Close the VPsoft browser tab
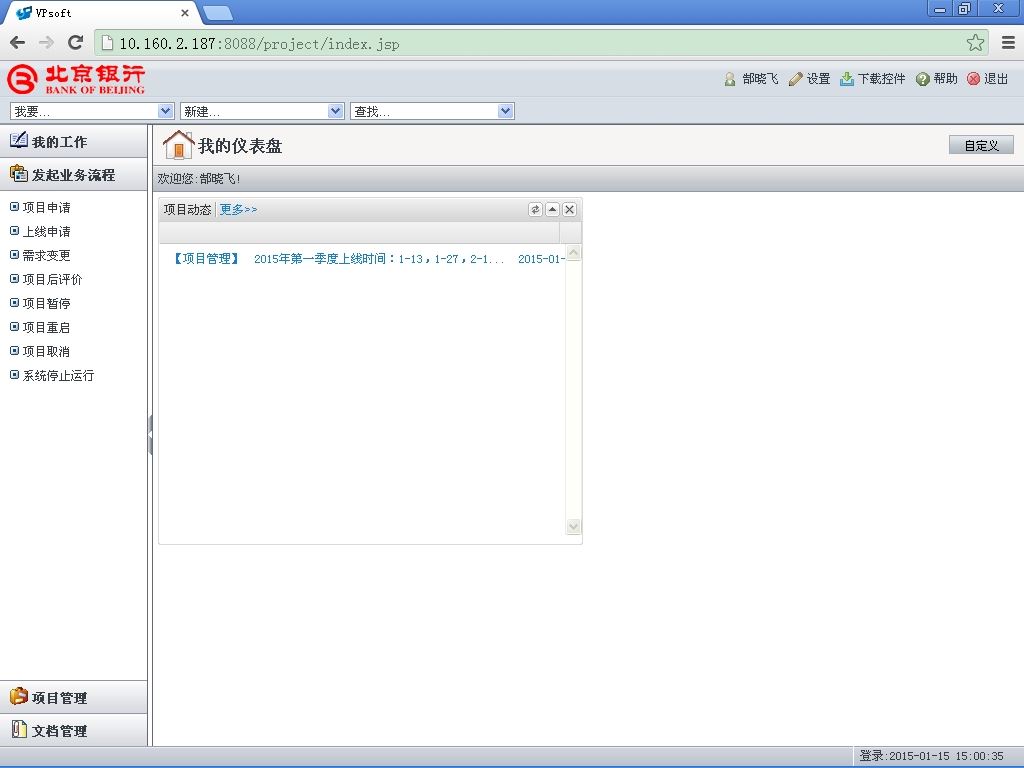The height and width of the screenshot is (768, 1024). point(185,12)
